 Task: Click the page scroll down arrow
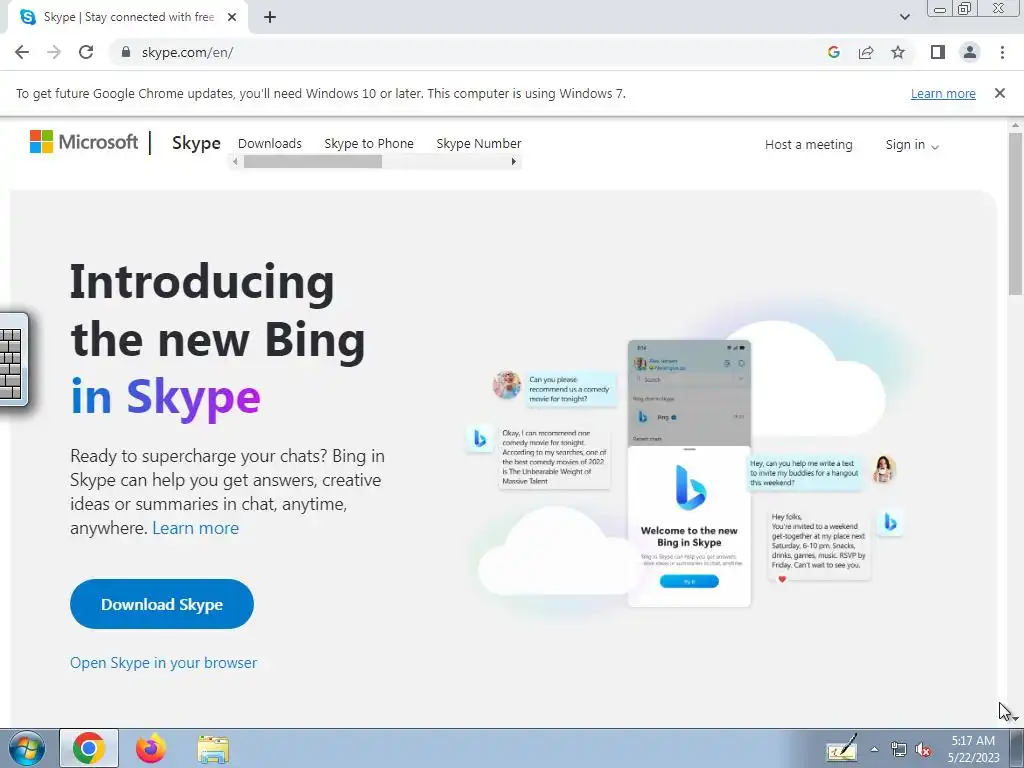coord(1015,718)
